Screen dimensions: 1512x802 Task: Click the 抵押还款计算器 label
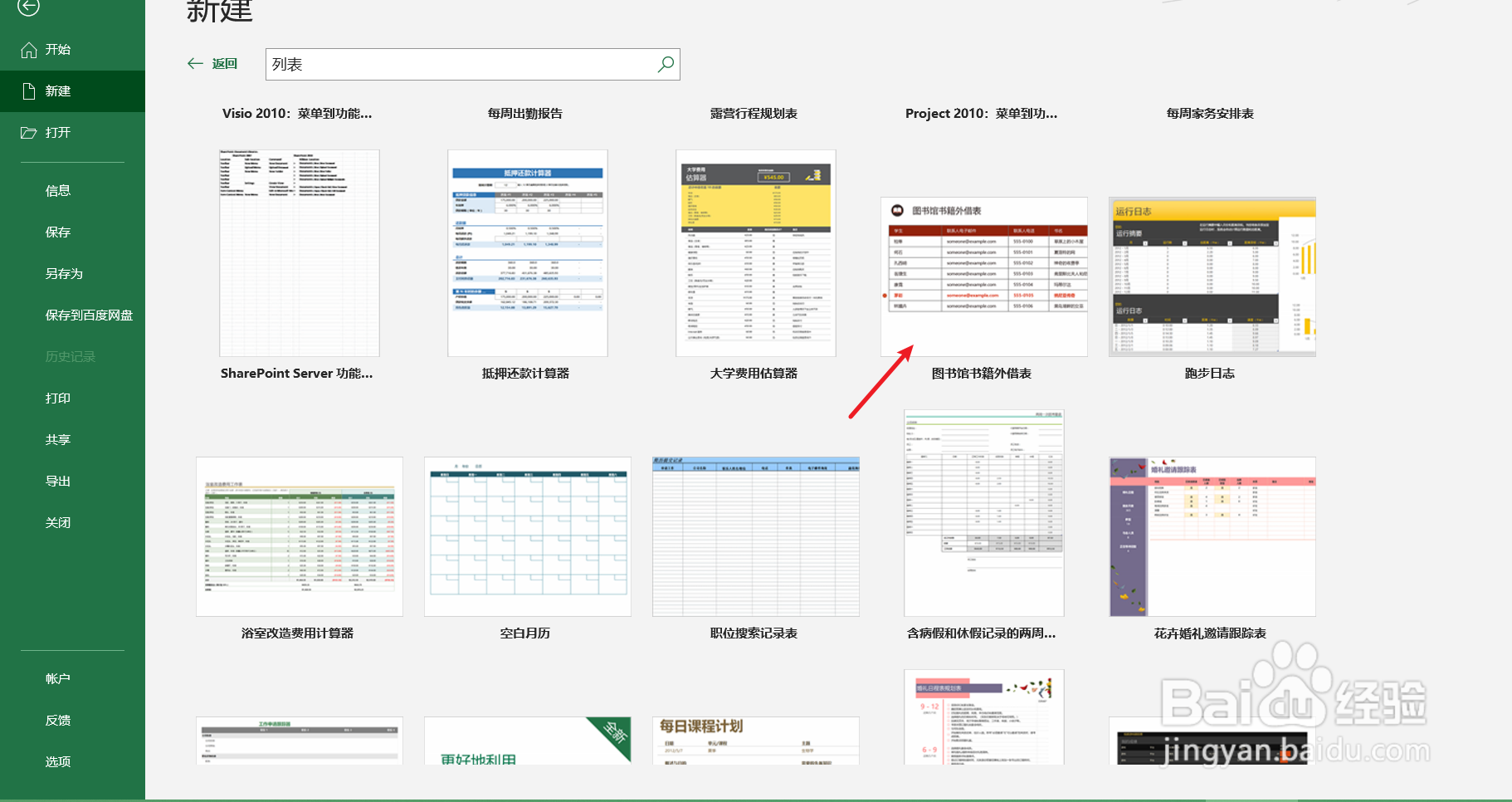click(x=525, y=374)
